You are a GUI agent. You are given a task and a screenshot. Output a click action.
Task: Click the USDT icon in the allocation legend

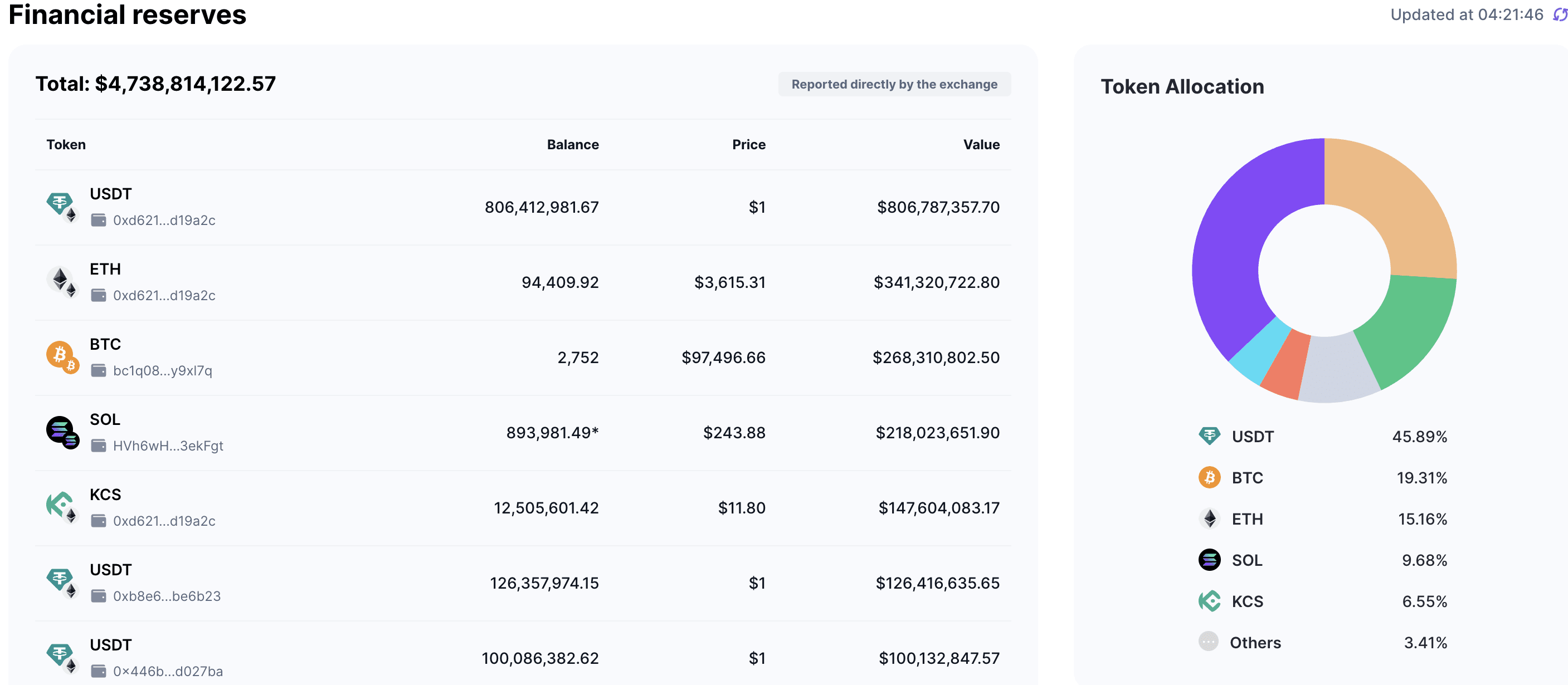(x=1209, y=436)
